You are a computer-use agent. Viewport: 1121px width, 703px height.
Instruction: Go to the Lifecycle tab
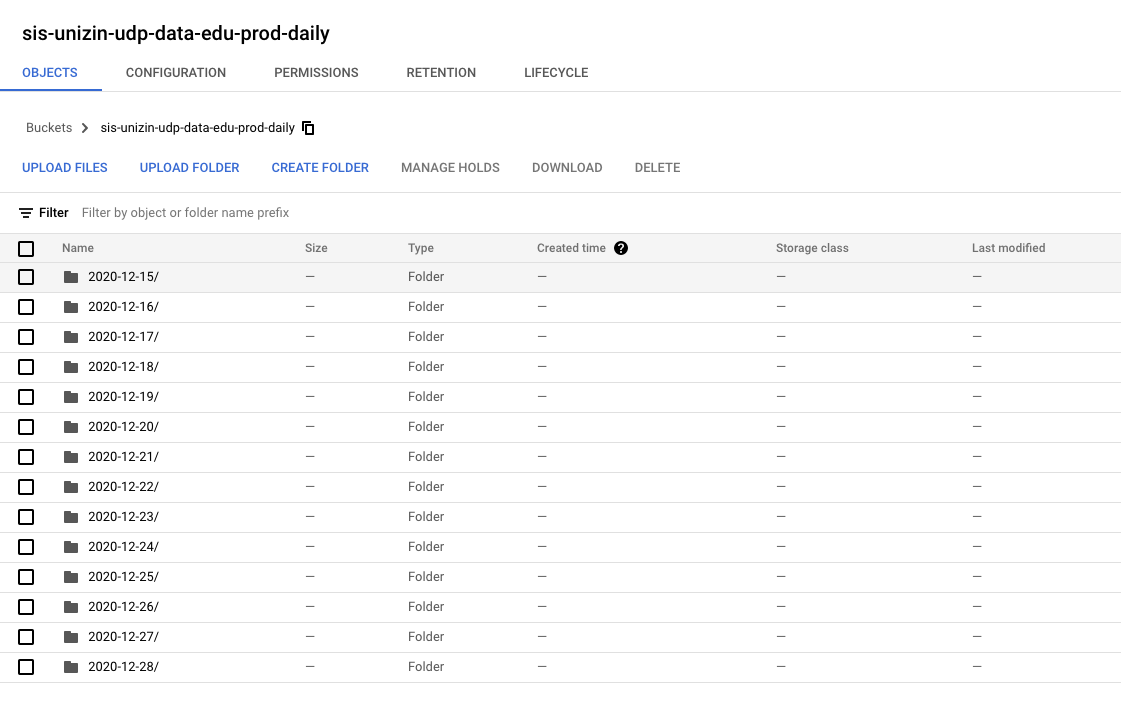click(556, 73)
